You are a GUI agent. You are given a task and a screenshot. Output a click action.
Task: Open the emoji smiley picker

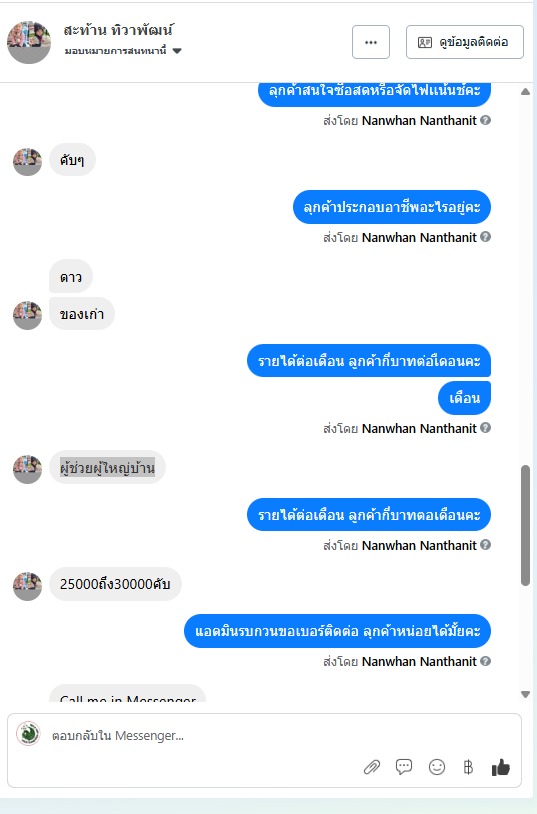tap(437, 767)
